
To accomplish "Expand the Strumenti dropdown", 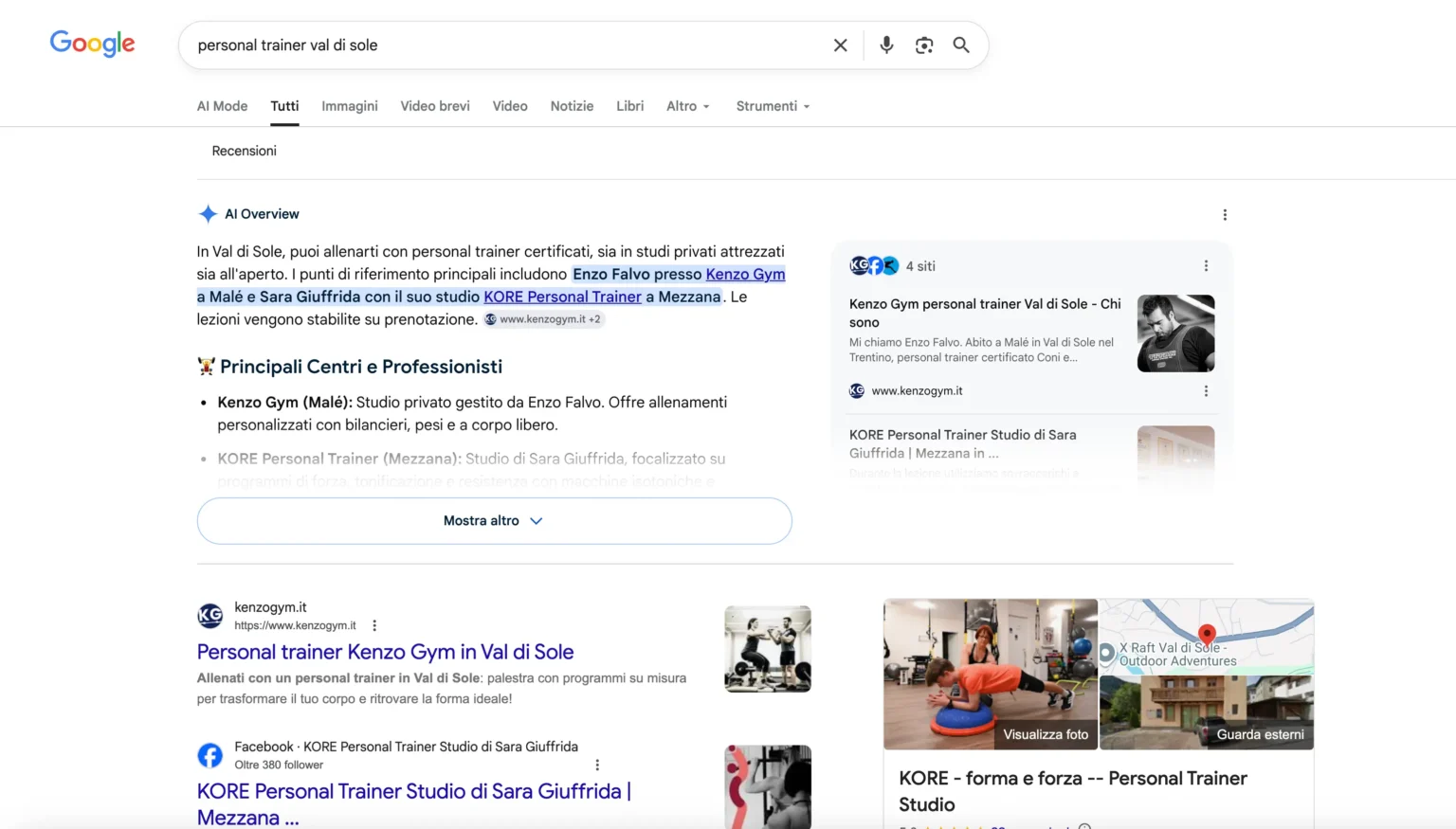I will (773, 106).
